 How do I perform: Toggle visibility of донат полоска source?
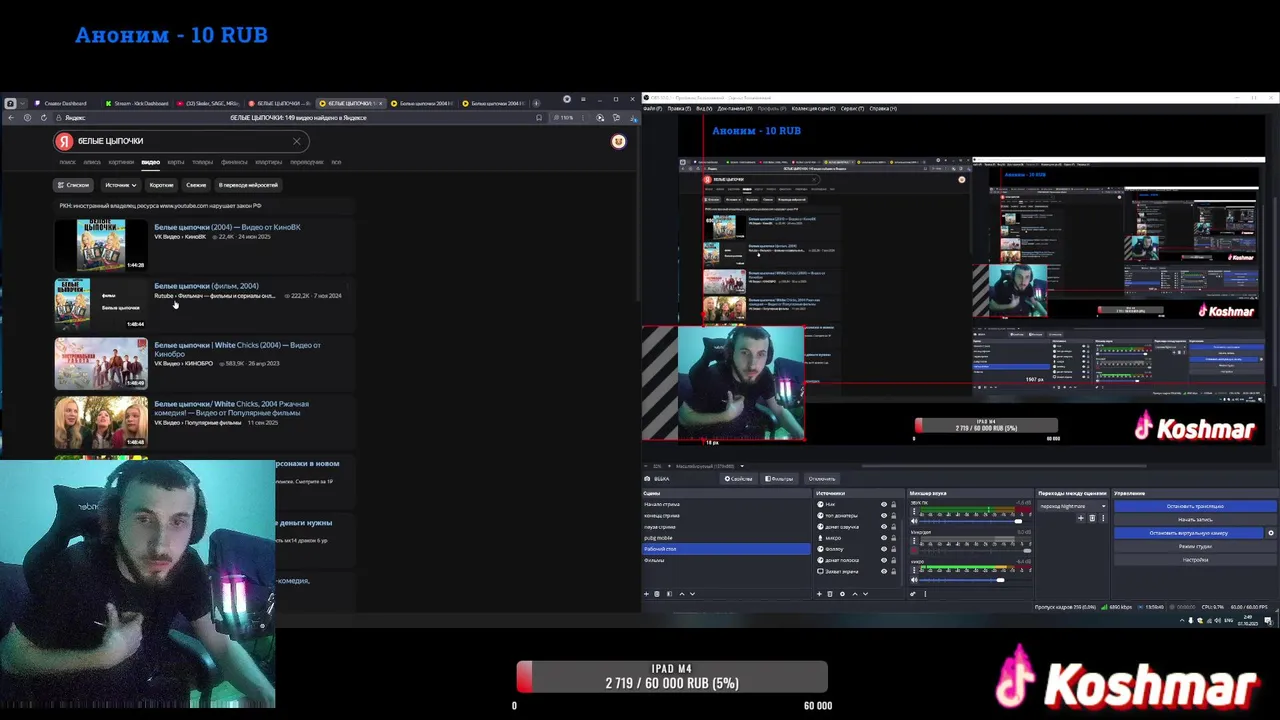884,560
